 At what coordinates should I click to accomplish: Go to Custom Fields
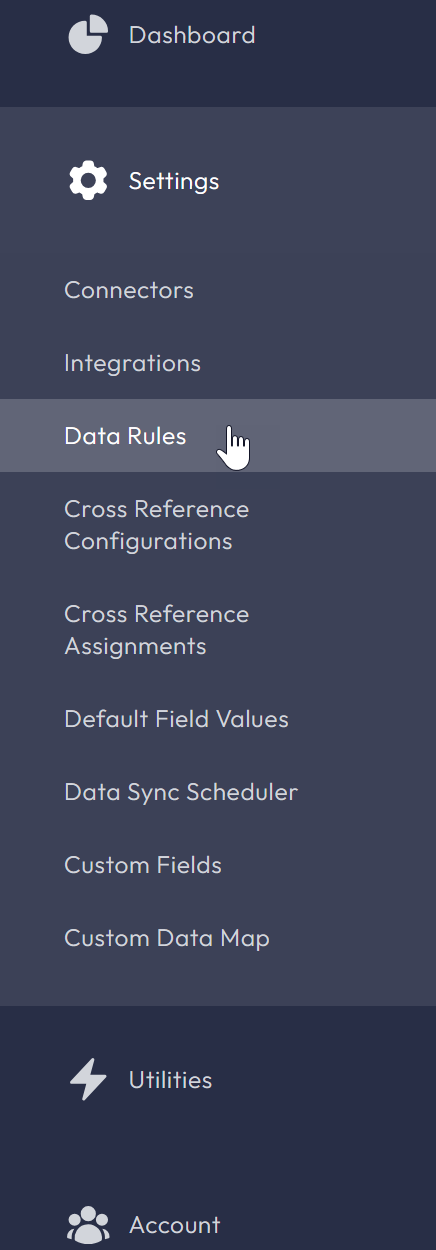143,865
